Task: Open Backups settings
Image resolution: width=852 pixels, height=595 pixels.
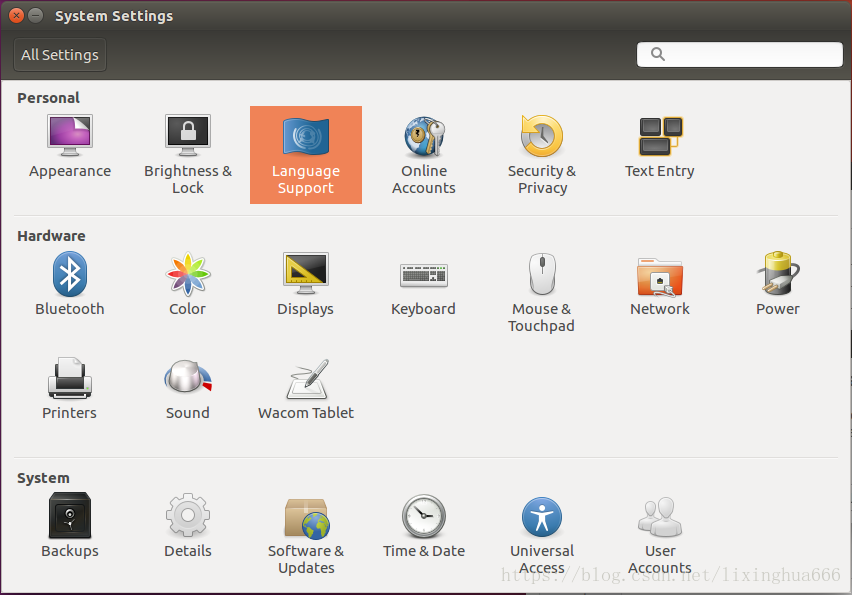Action: coord(70,525)
